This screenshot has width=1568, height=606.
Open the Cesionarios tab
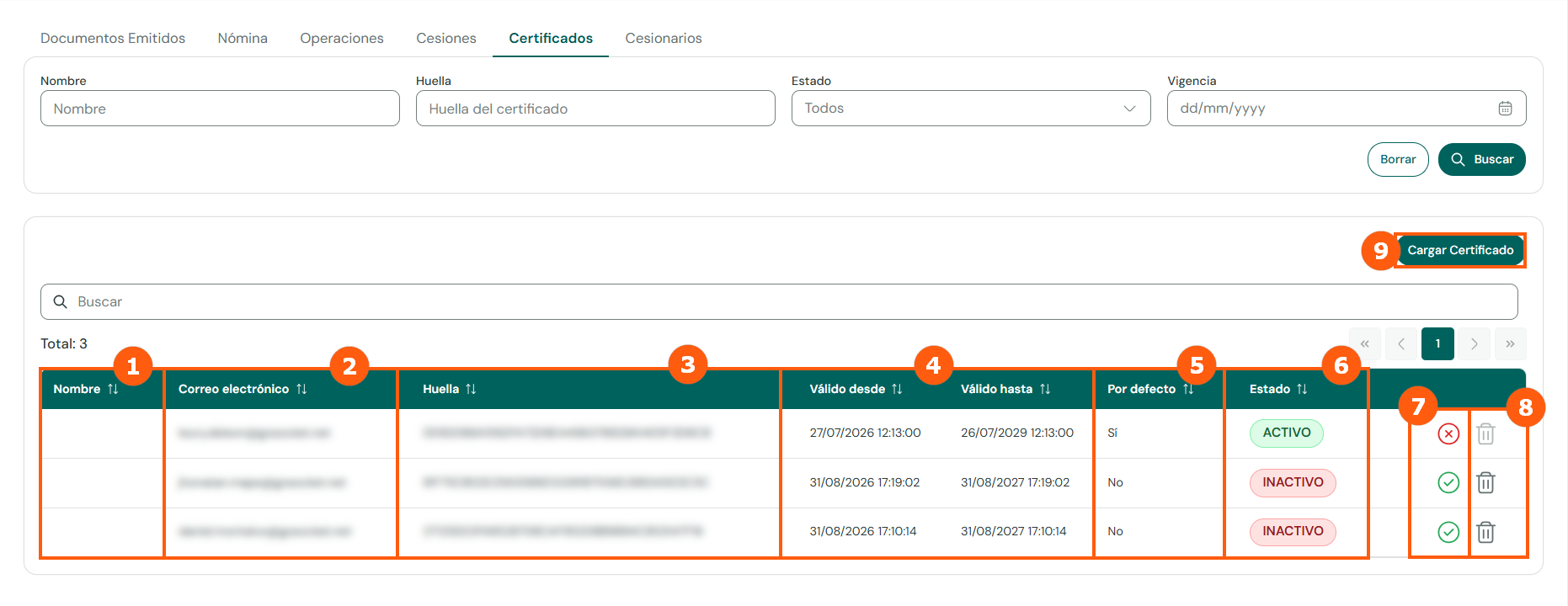pyautogui.click(x=664, y=38)
